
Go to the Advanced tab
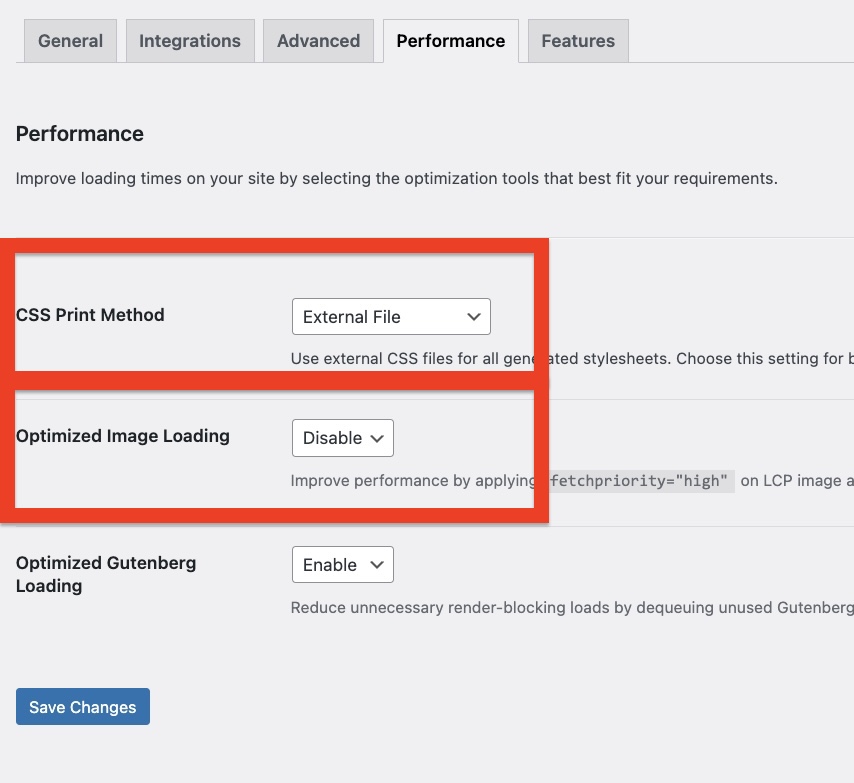(x=318, y=41)
